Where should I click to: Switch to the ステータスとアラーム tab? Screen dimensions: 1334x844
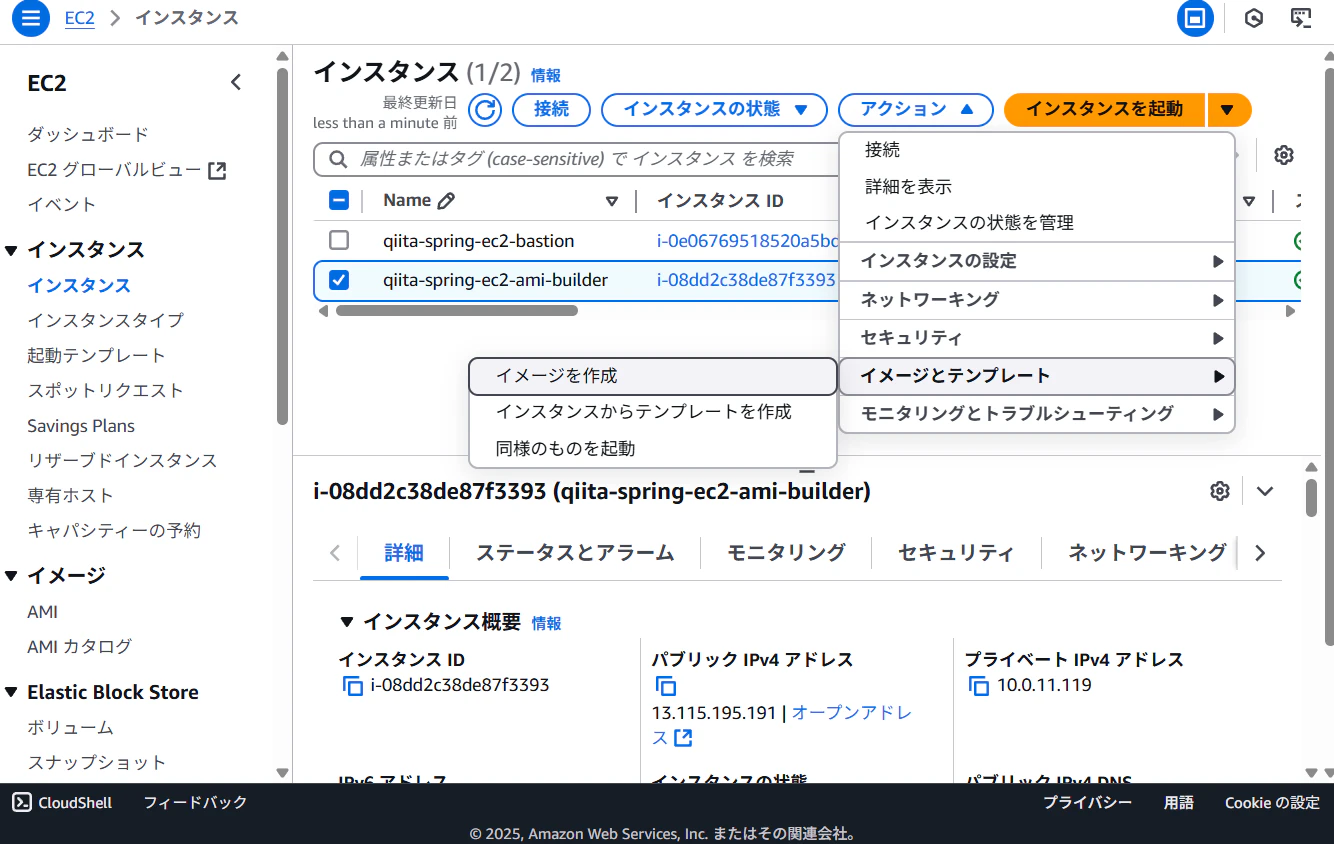pos(575,553)
